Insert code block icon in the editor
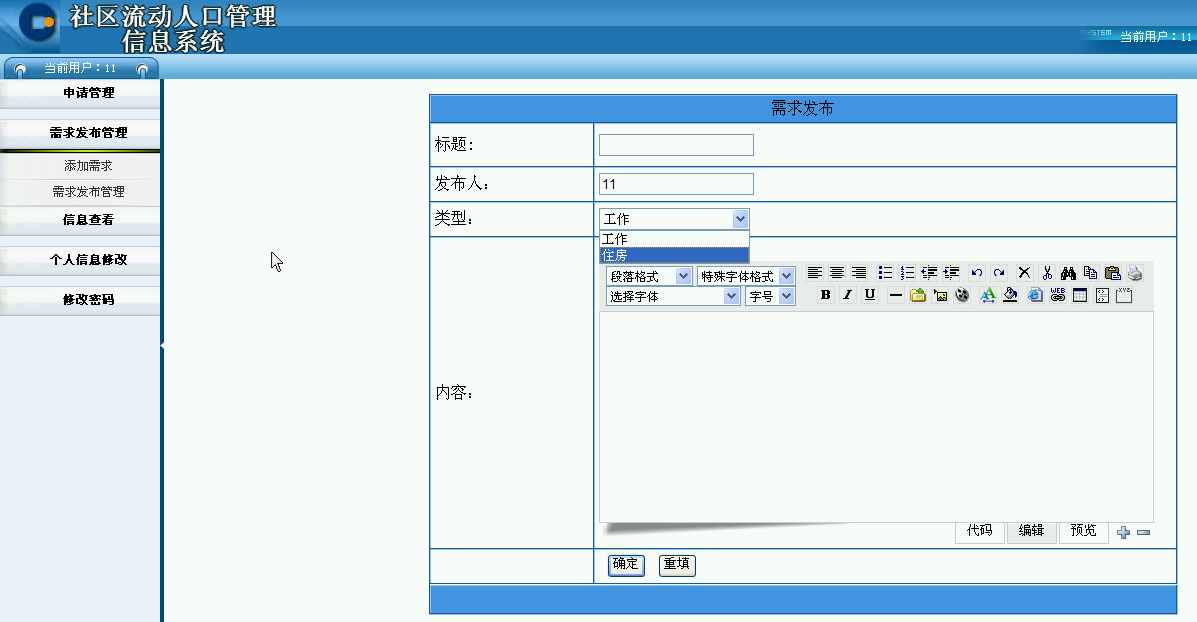 pyautogui.click(x=1102, y=295)
